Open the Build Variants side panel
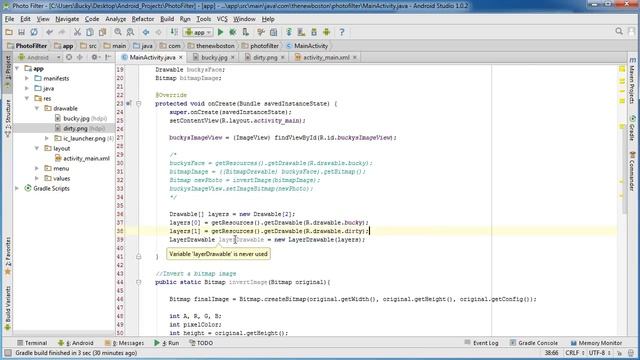 click(8, 309)
